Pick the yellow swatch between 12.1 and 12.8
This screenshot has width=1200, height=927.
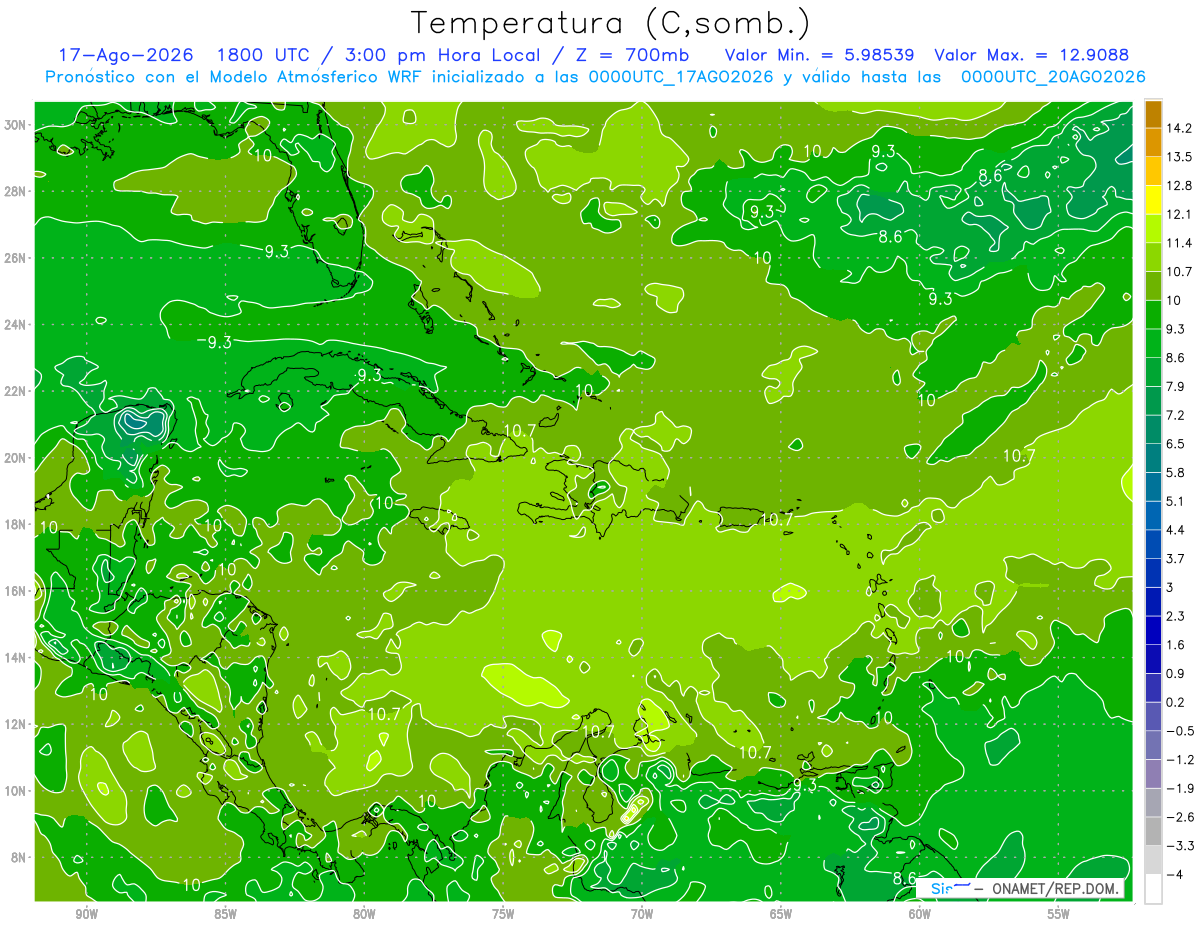(1153, 200)
